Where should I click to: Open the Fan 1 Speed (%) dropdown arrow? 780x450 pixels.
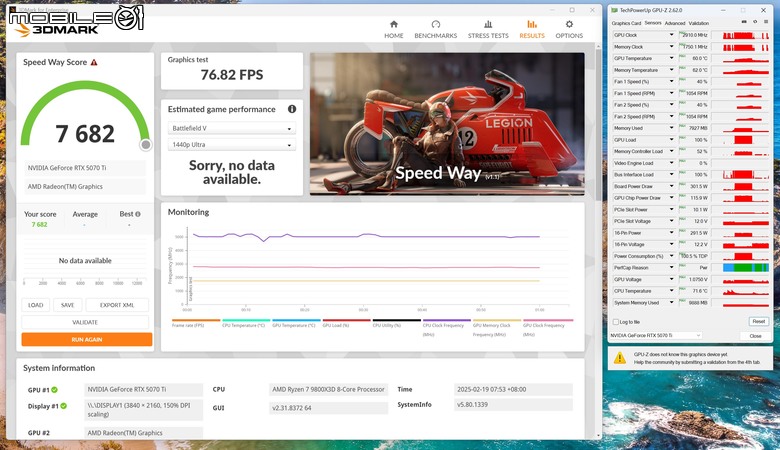672,82
